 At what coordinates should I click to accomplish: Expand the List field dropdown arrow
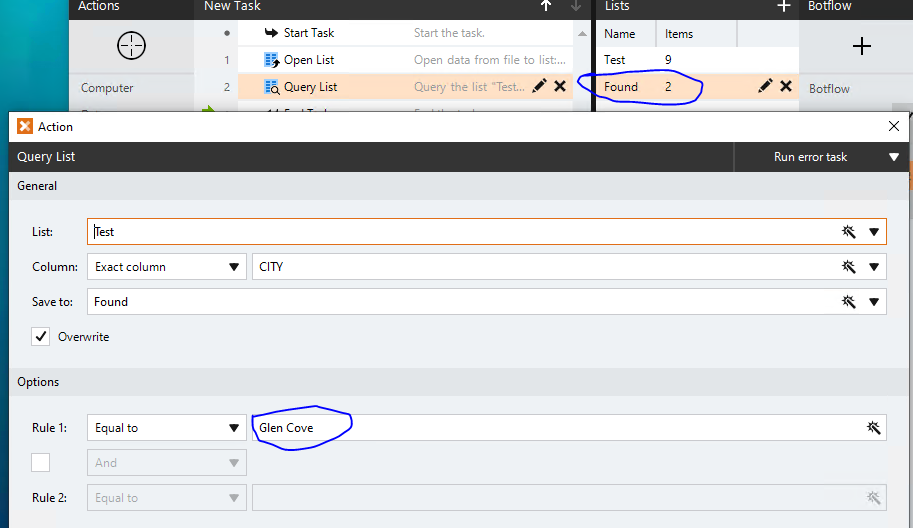(874, 232)
